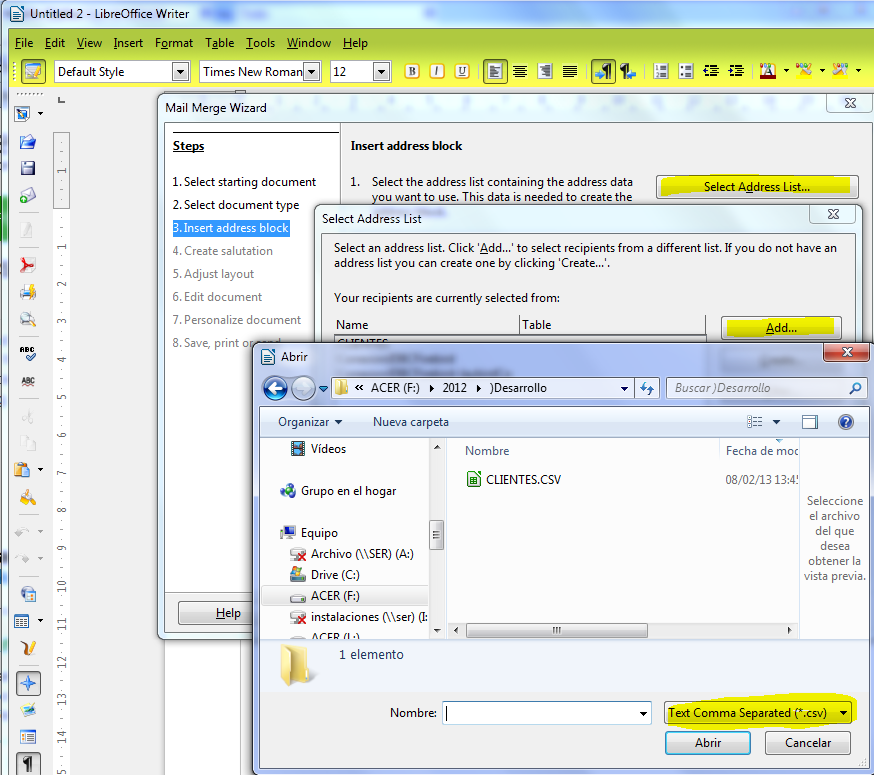Open the Organizar dropdown menu
The image size is (874, 775).
click(310, 422)
